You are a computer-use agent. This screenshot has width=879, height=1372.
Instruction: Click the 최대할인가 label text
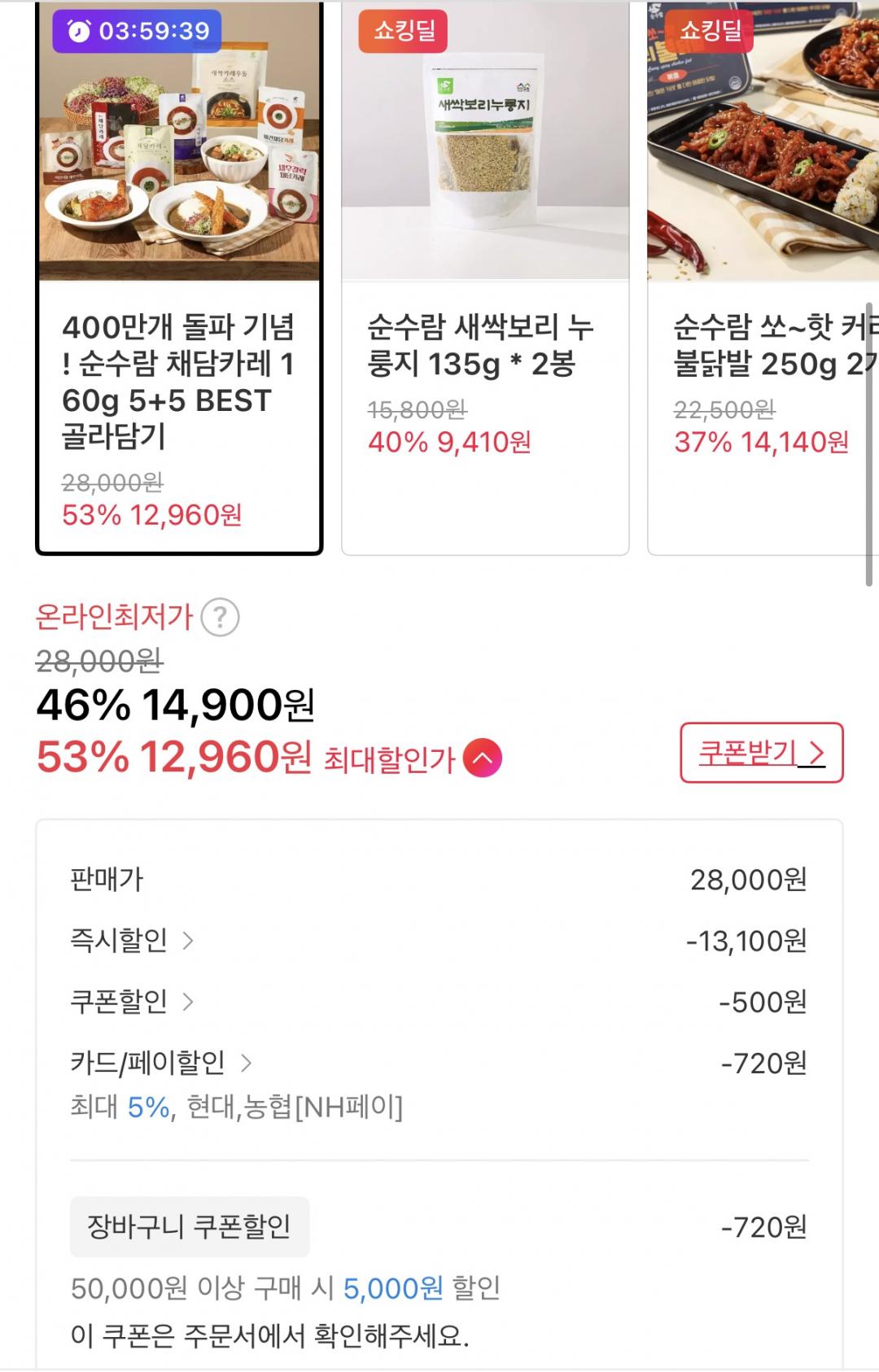[x=389, y=759]
